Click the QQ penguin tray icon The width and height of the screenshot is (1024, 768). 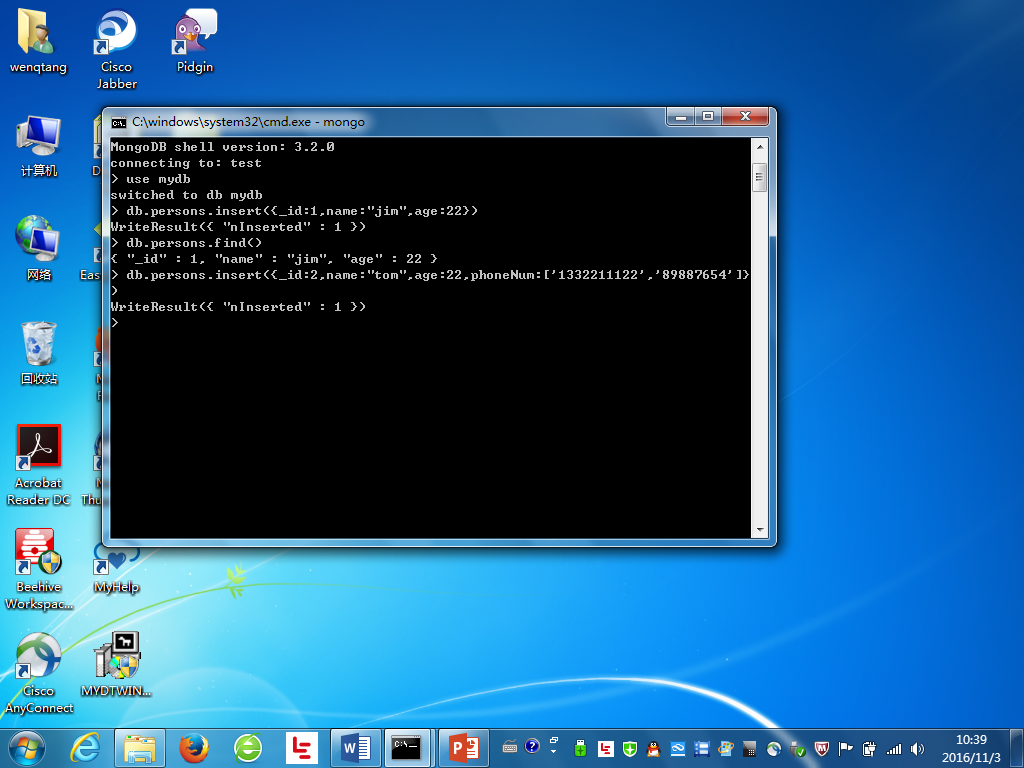click(653, 748)
